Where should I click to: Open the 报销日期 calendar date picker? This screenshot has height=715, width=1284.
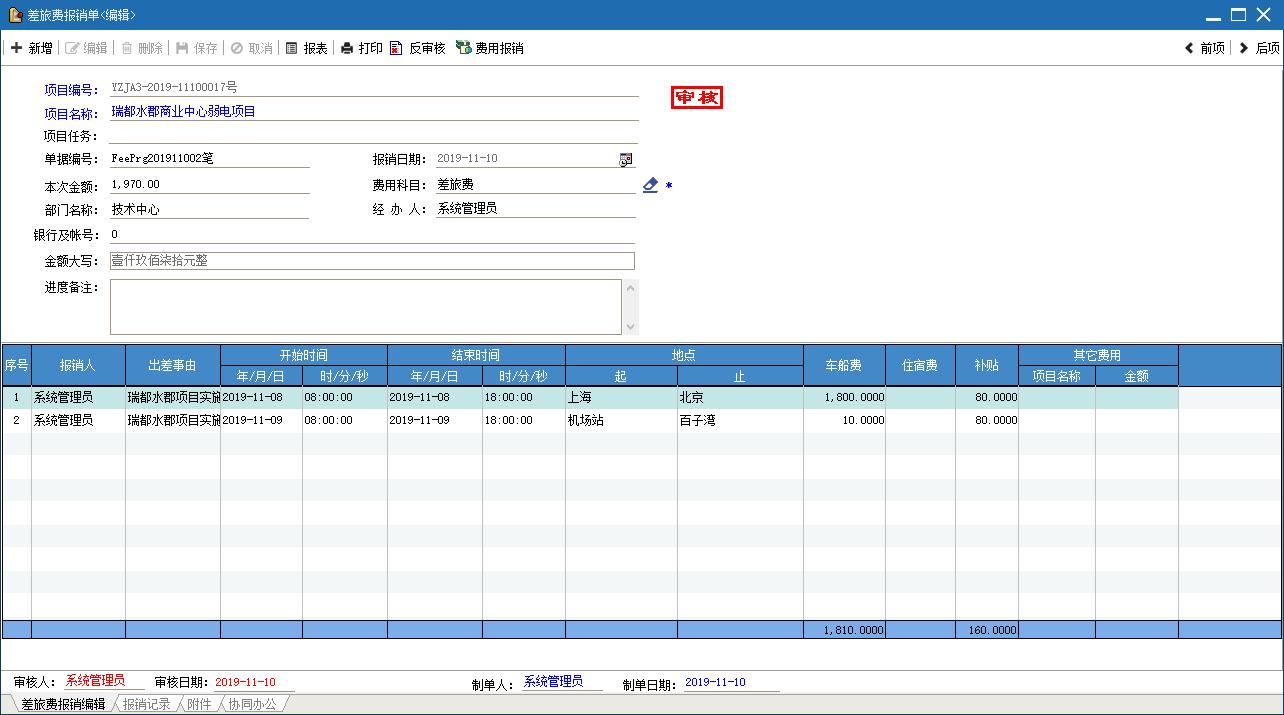pos(626,160)
